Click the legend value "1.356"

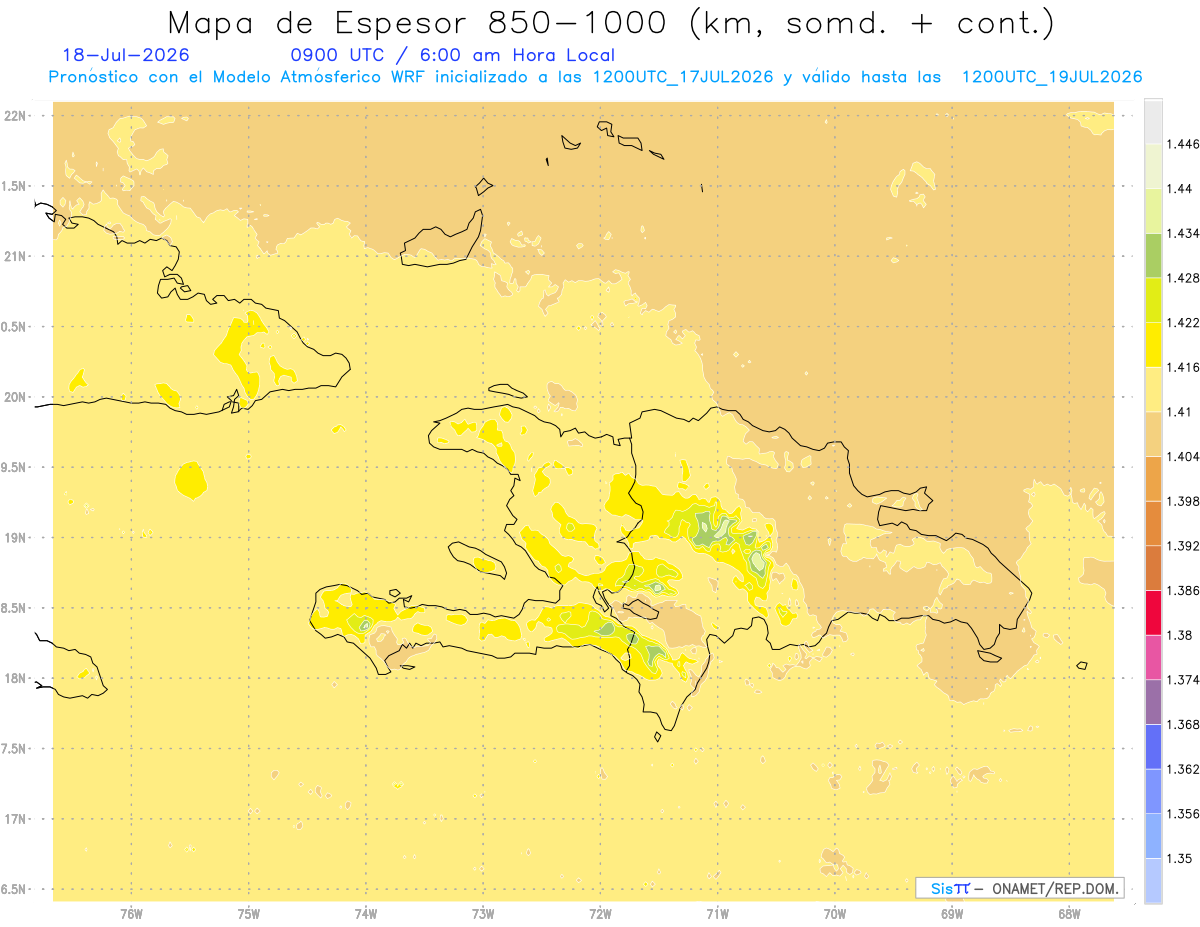[1185, 814]
